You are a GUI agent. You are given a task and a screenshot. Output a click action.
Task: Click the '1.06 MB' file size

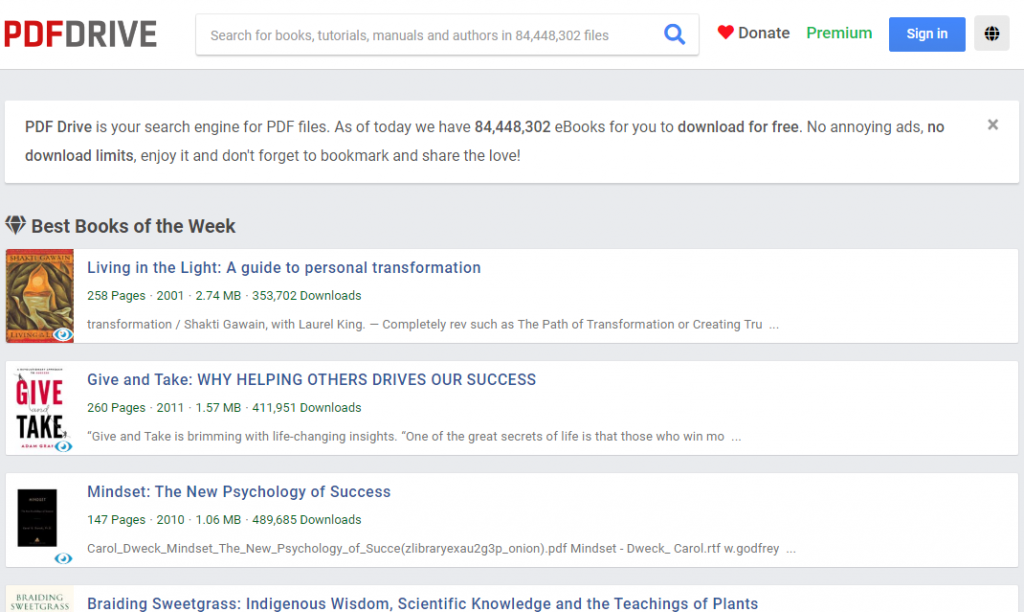click(x=218, y=520)
